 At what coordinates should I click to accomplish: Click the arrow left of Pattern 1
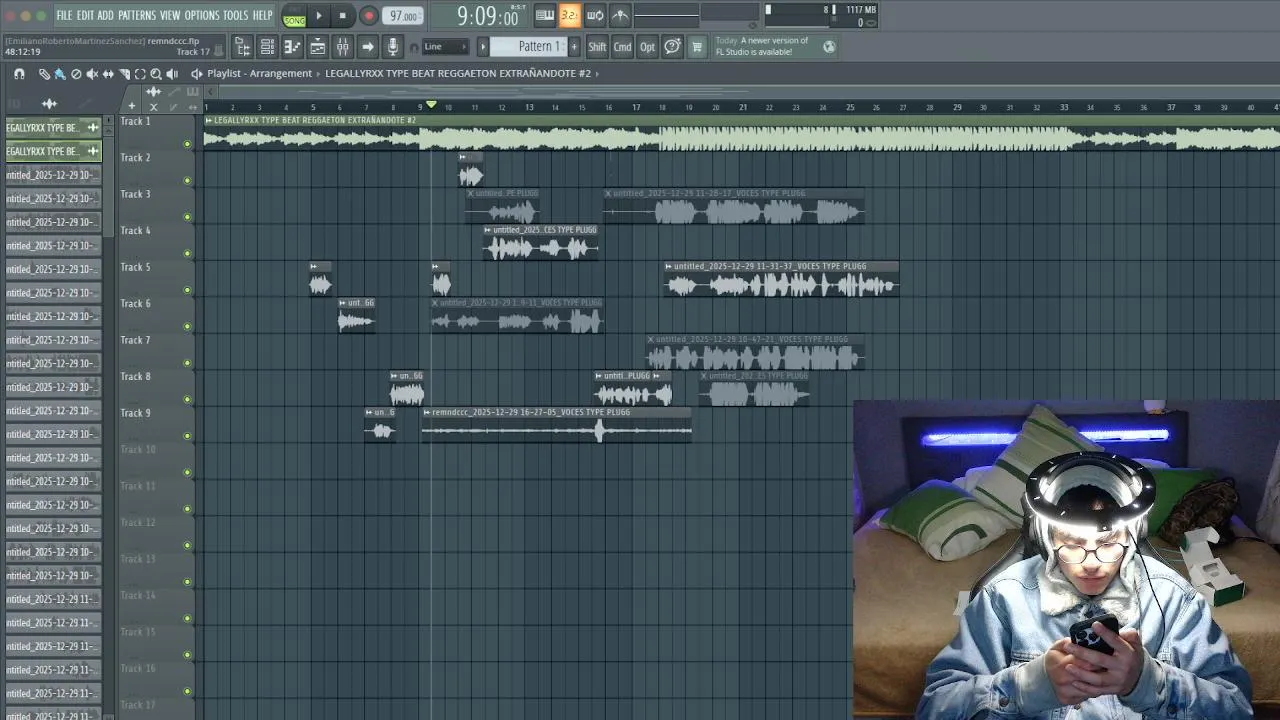click(x=483, y=47)
